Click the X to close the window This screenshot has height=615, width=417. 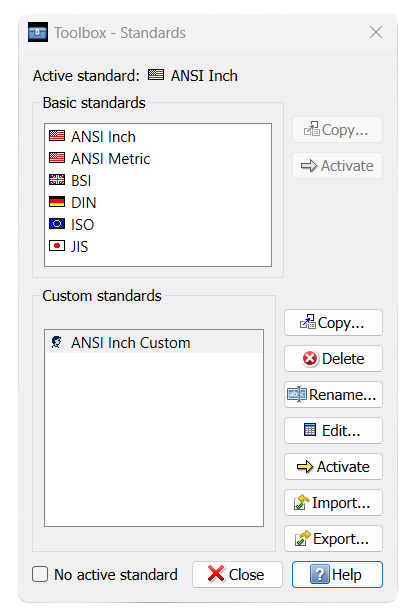point(376,32)
